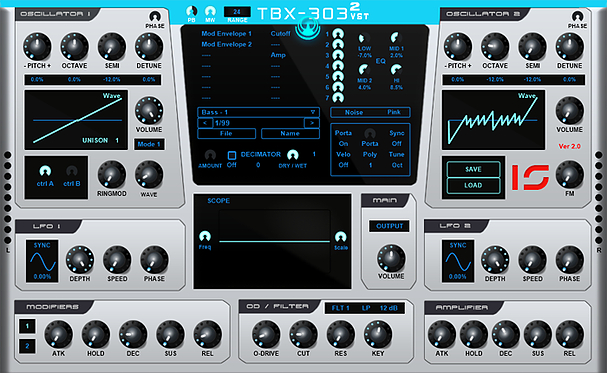Click the LOAD button
Viewport: 607px width, 373px height.
click(x=473, y=185)
